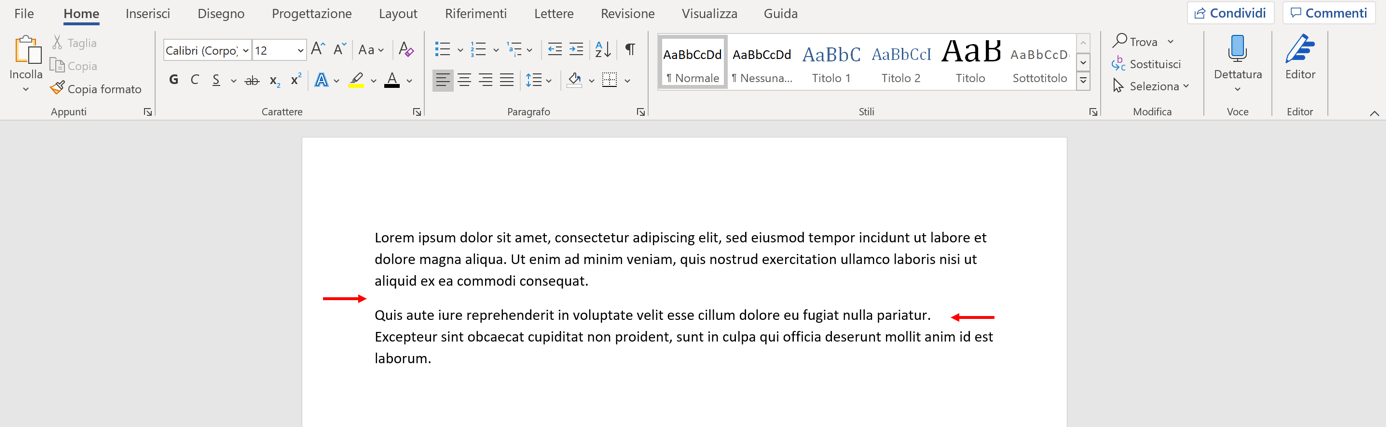Screen dimensions: 1386x427
Task: Switch to Revisione tab
Action: [x=628, y=14]
